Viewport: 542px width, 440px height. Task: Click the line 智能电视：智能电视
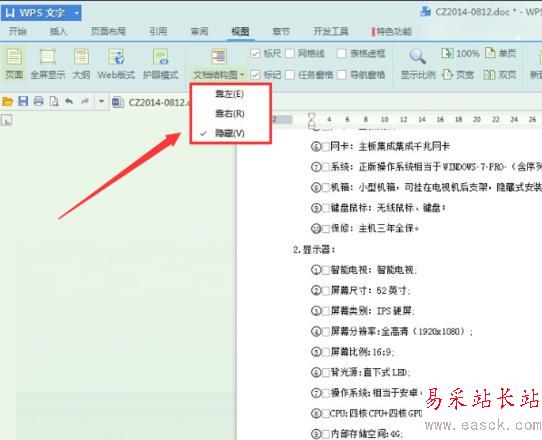click(364, 270)
